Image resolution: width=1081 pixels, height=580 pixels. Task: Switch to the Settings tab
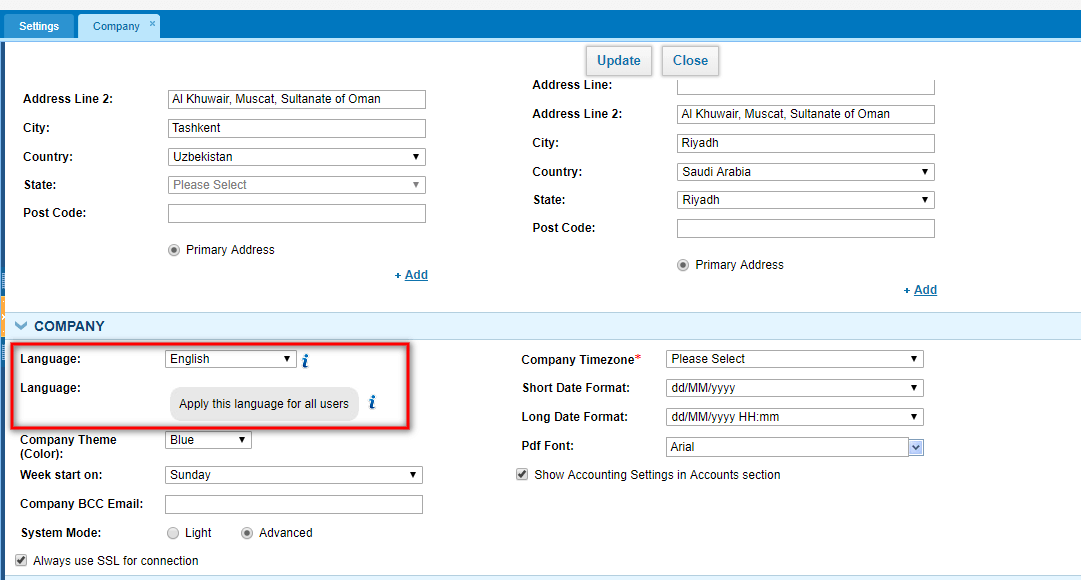pyautogui.click(x=39, y=26)
